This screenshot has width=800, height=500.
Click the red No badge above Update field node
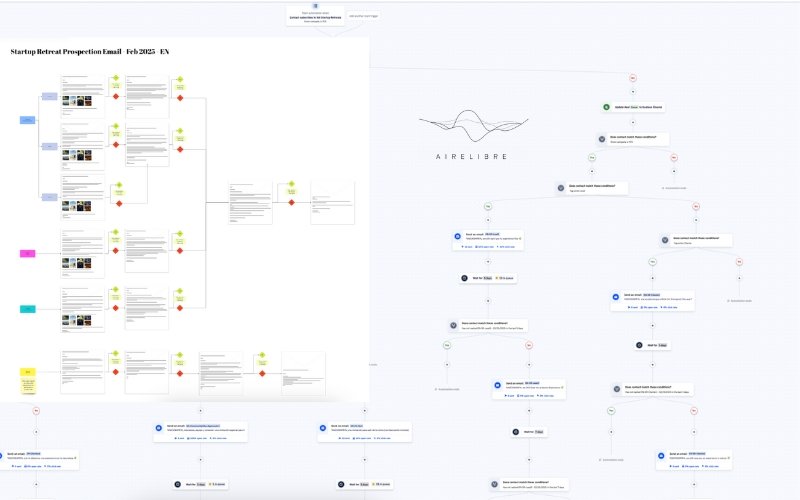(633, 77)
